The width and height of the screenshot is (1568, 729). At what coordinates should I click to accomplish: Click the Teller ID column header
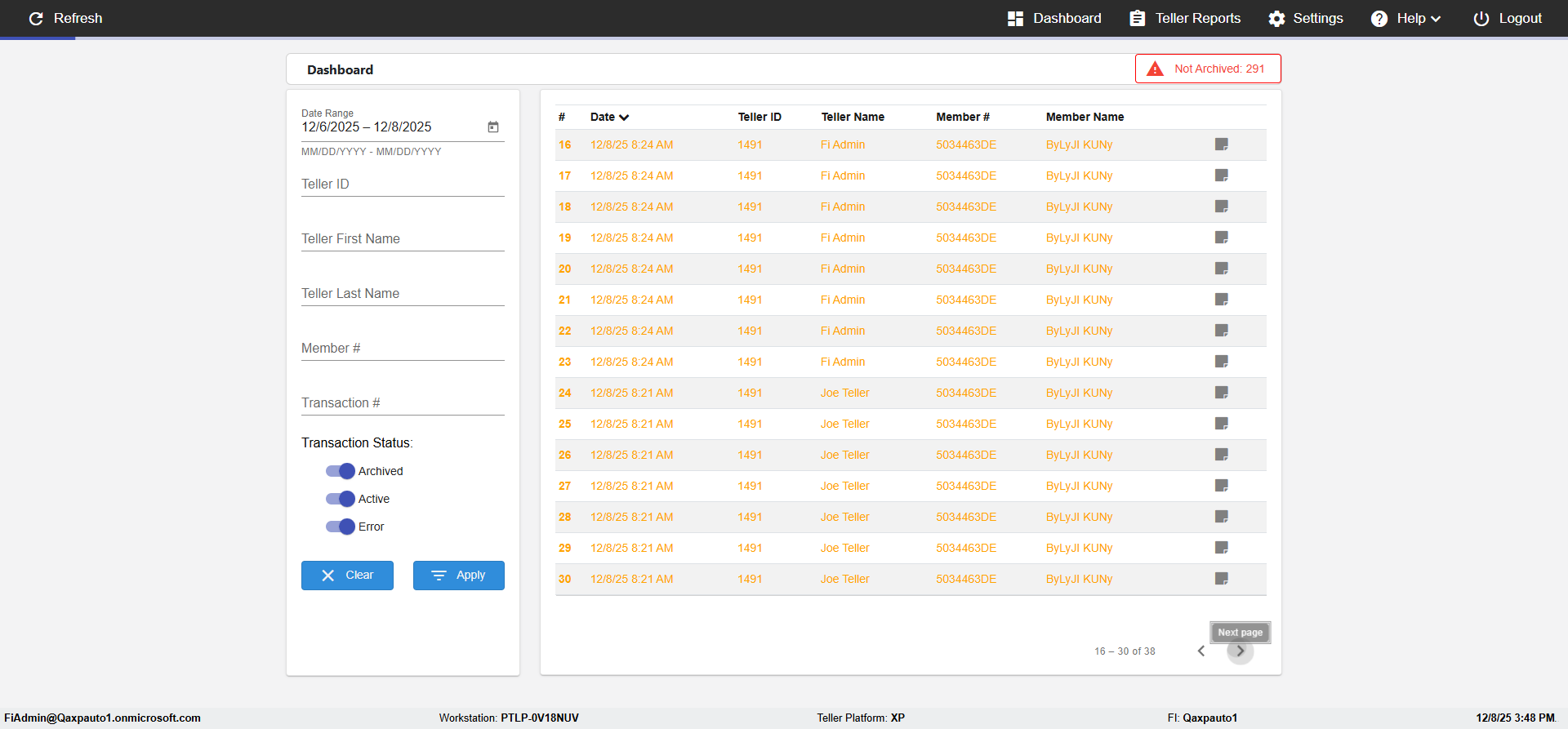759,117
